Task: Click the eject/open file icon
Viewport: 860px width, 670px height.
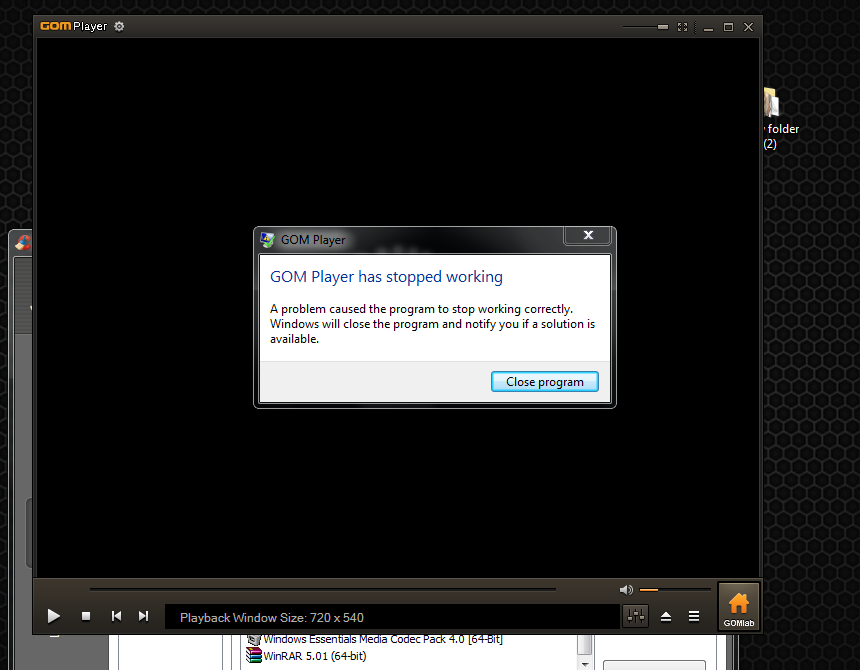Action: pyautogui.click(x=666, y=617)
